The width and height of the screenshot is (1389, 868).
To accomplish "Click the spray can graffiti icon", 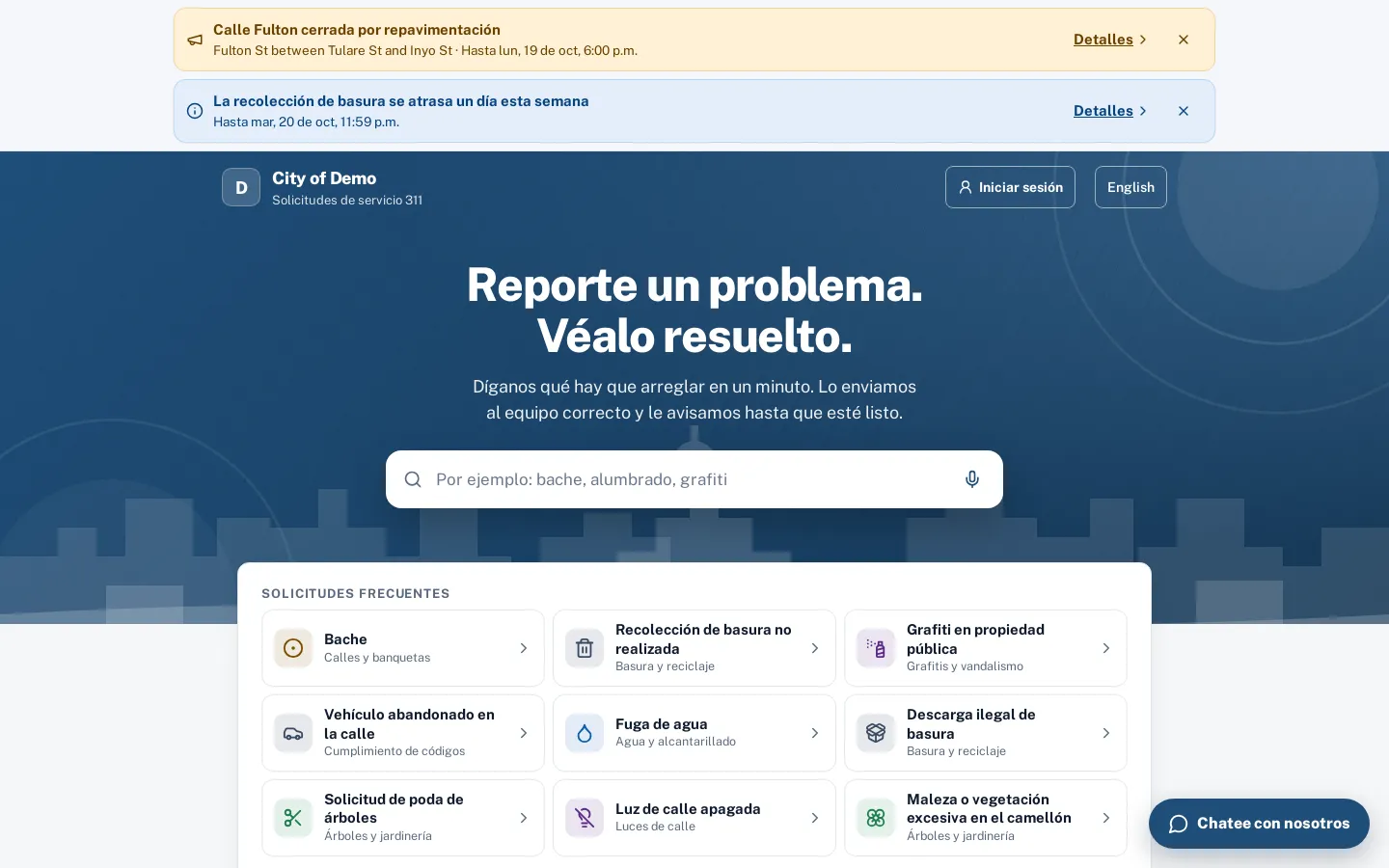I will click(x=876, y=648).
